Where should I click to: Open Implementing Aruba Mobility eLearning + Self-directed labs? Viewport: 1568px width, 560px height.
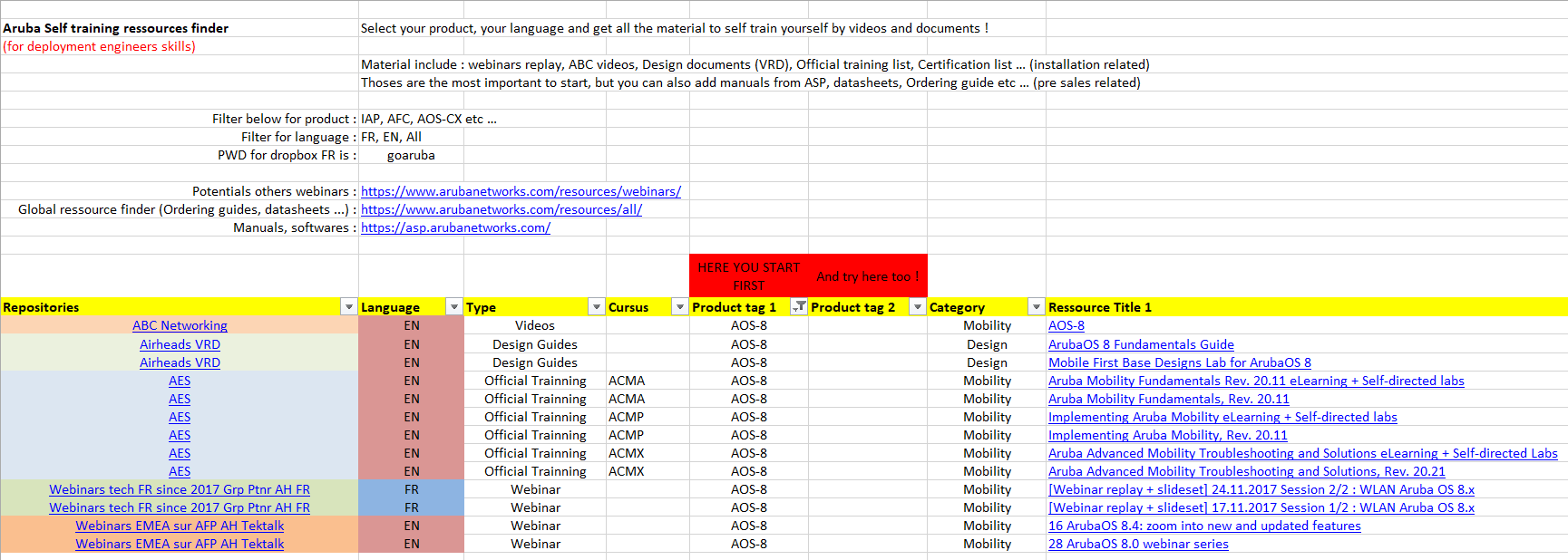click(1222, 417)
